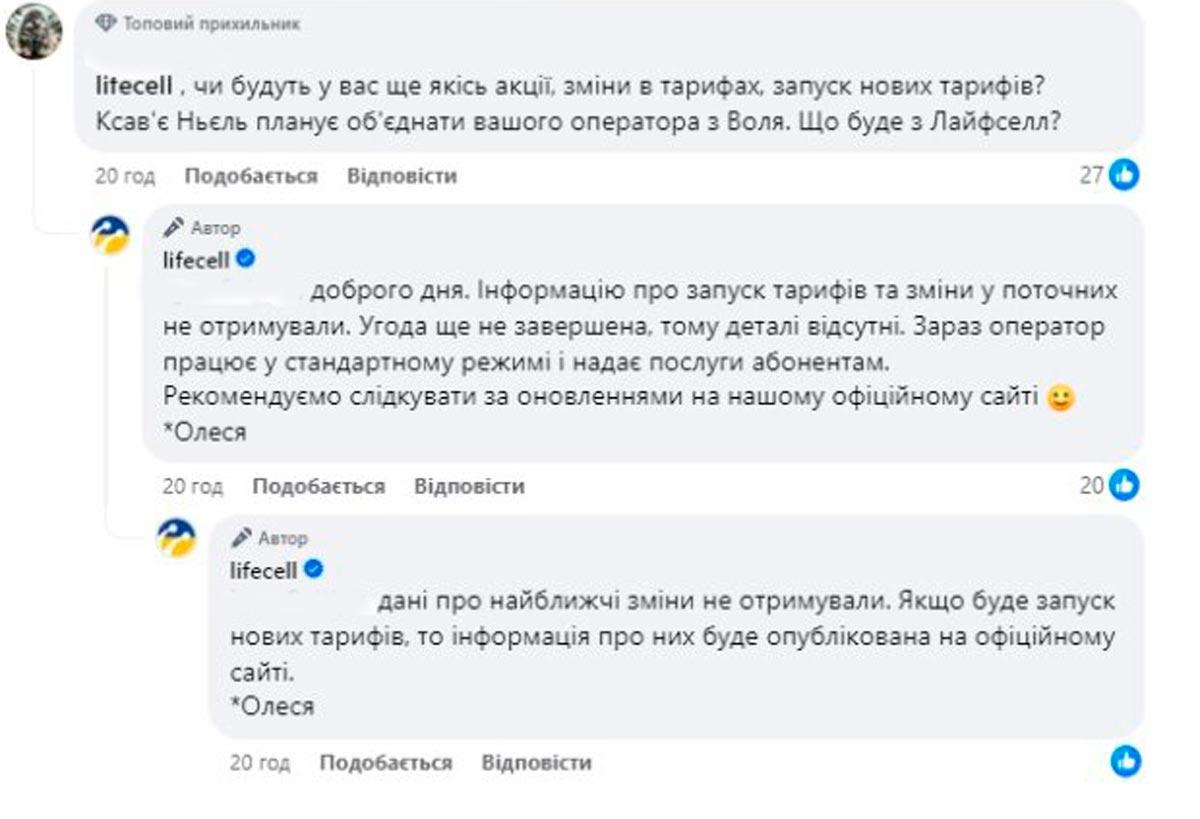Click the verified checkmark in the "найближчі зміни" reply
This screenshot has height=819, width=1200.
click(x=313, y=570)
